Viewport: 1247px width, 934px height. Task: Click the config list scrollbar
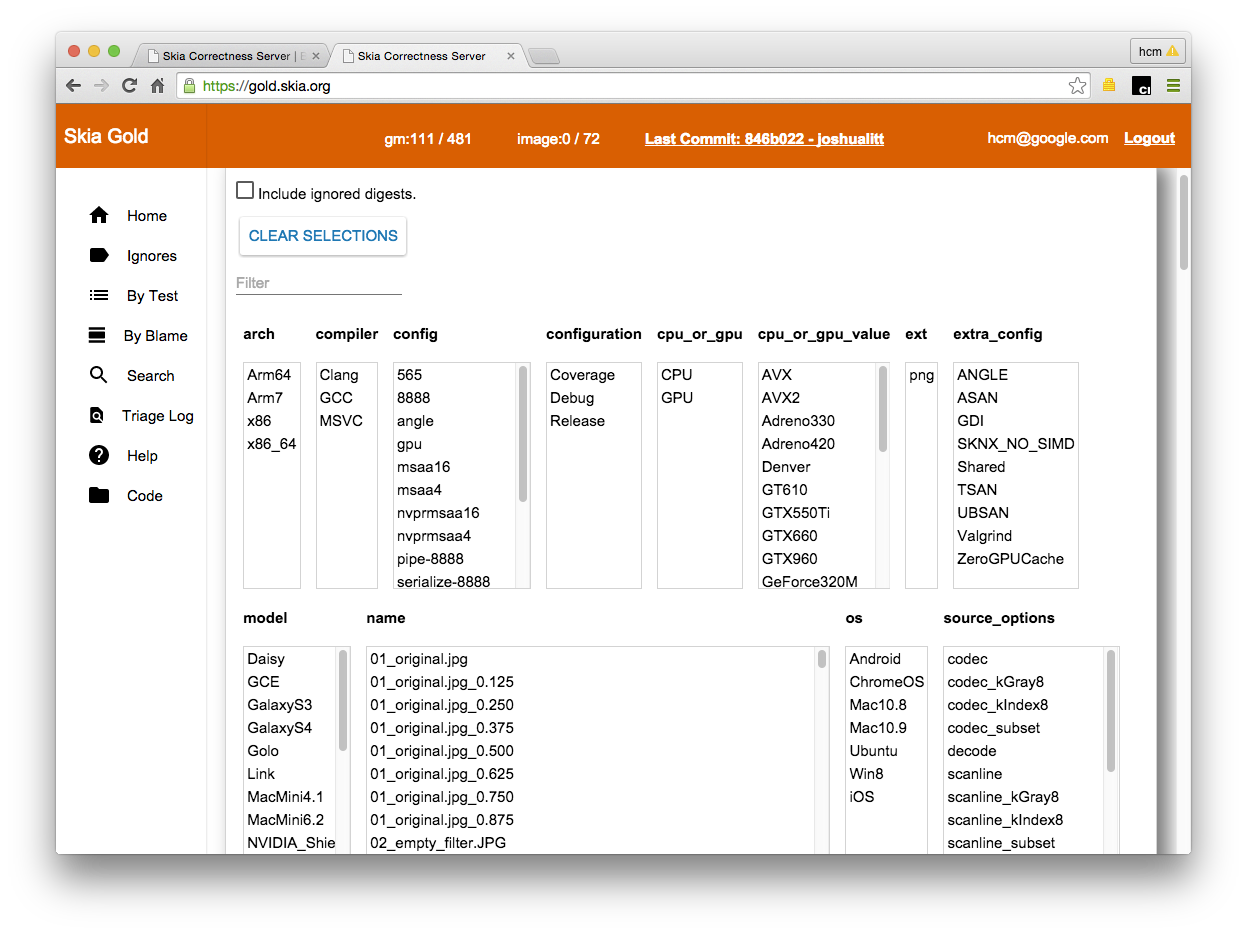click(522, 434)
